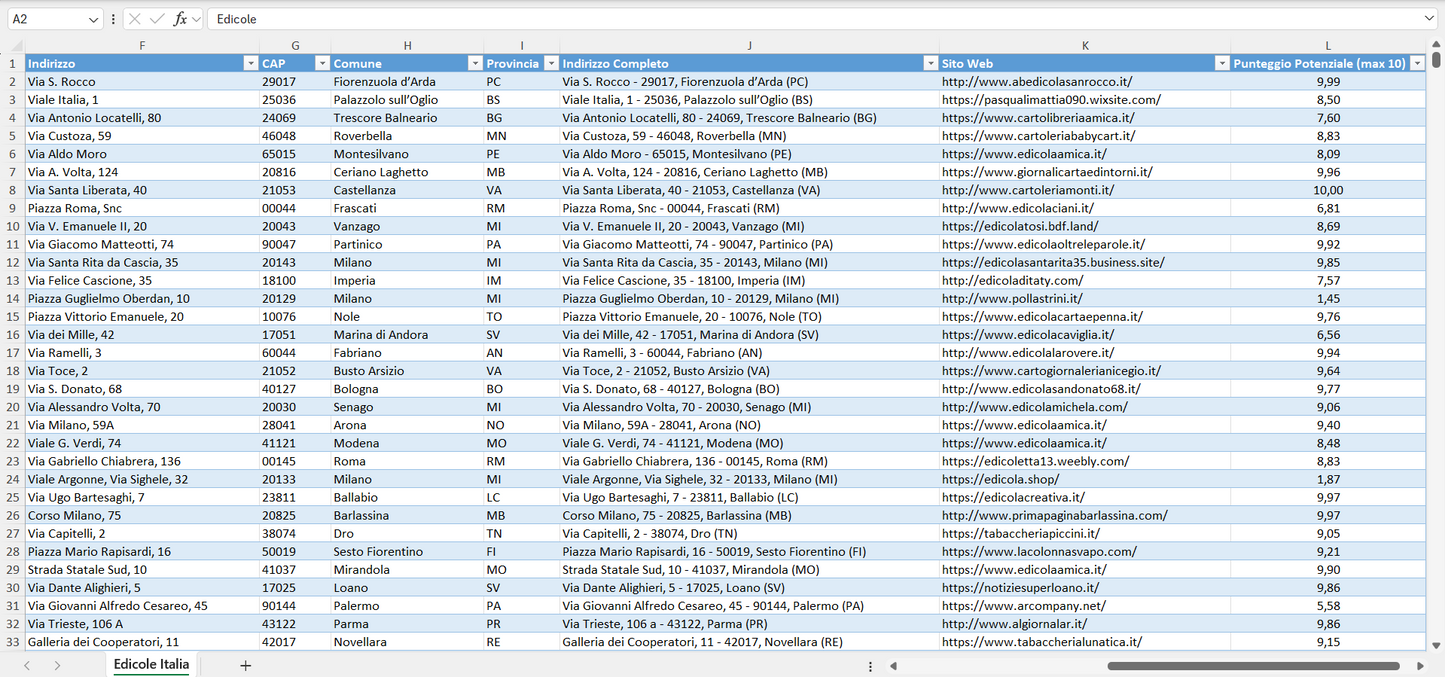Click row header 12
Screen dimensions: 1445x677
[x=12, y=262]
